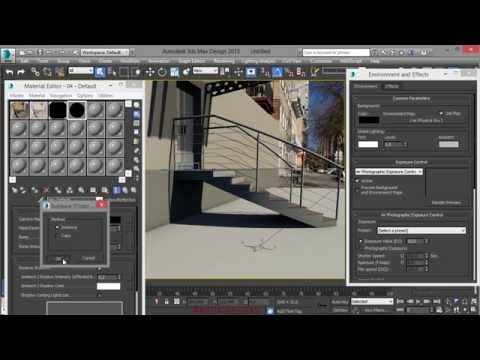Toggle the Sample Type sphere icon
This screenshot has width=480, height=360.
(x=137, y=105)
